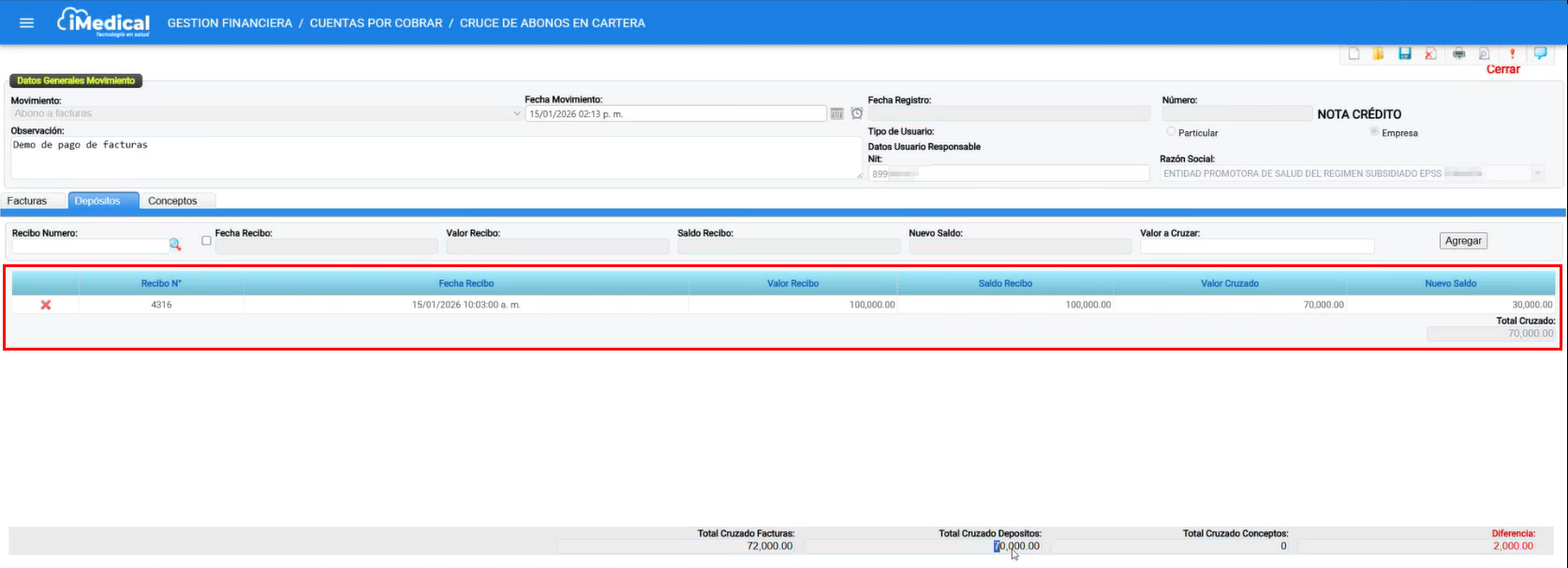Image resolution: width=1568 pixels, height=568 pixels.
Task: Click the blank page New document icon
Action: tap(1354, 53)
